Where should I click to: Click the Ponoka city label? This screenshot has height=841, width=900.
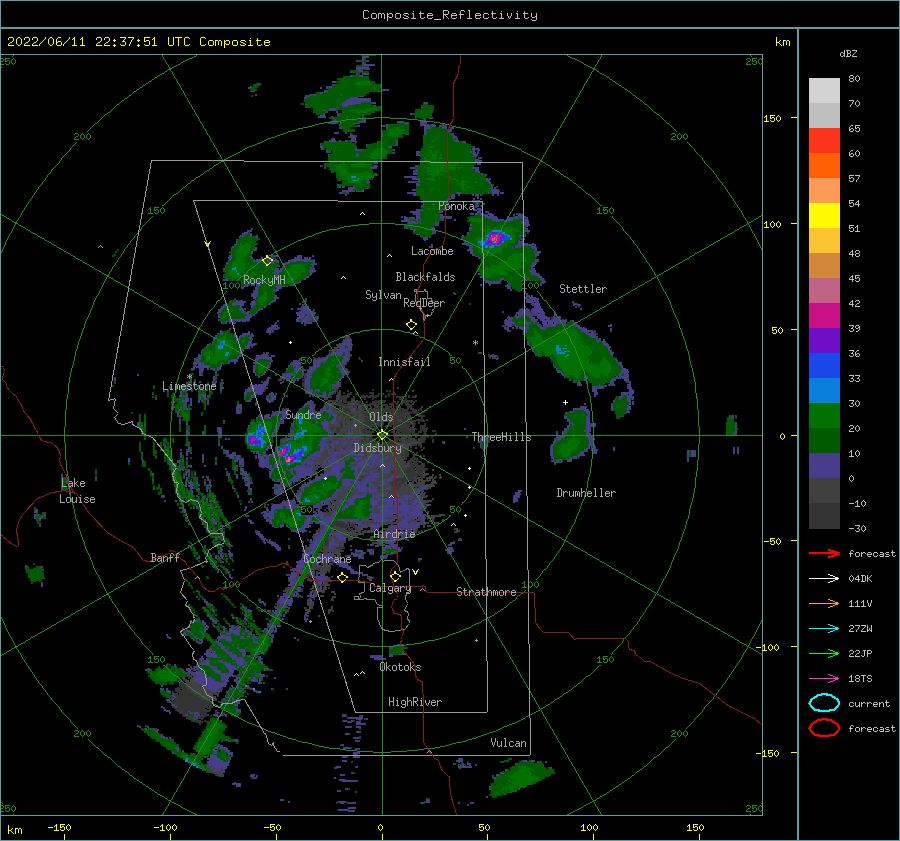click(x=457, y=206)
